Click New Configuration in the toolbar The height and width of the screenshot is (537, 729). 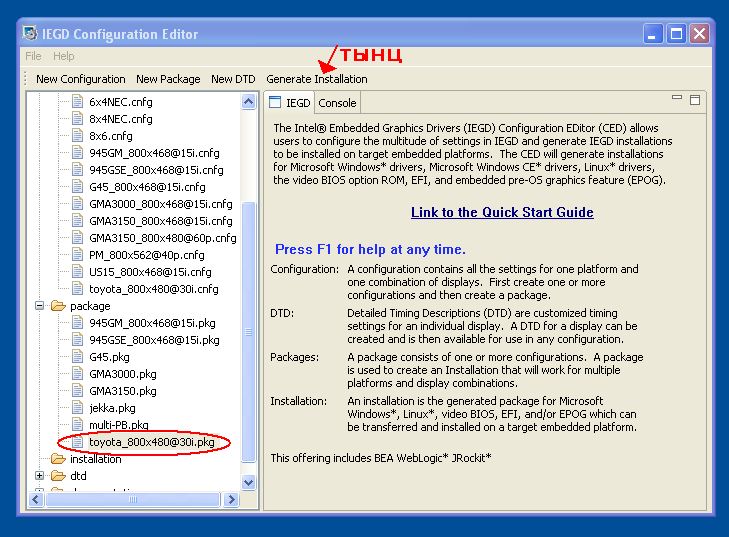pos(81,79)
